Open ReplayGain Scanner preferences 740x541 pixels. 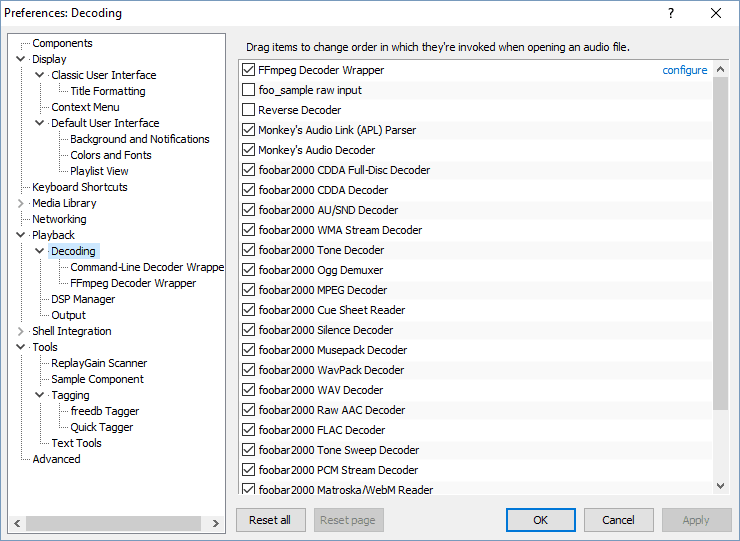(99, 363)
